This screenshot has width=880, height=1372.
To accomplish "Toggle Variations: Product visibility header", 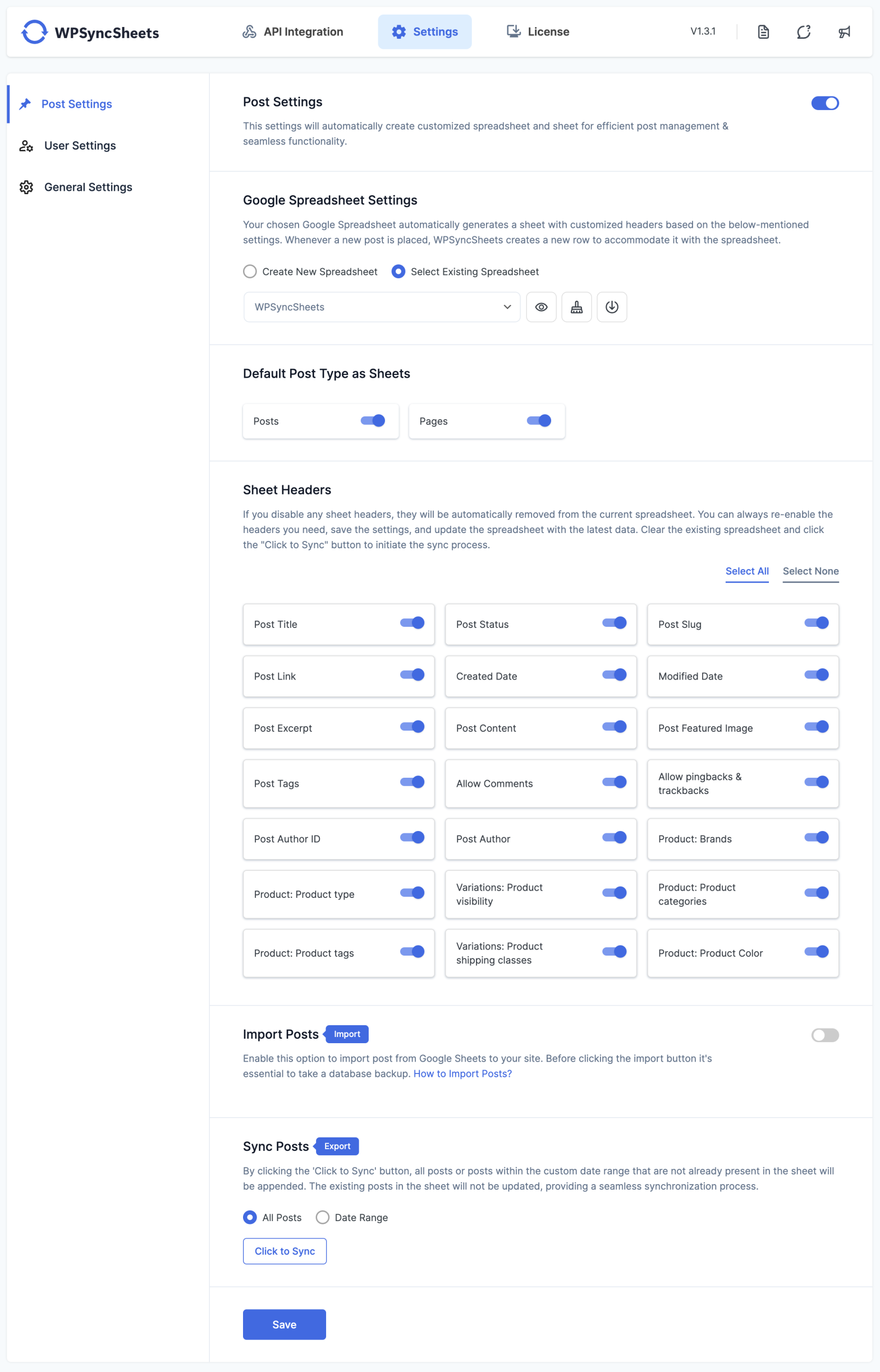I will point(615,893).
